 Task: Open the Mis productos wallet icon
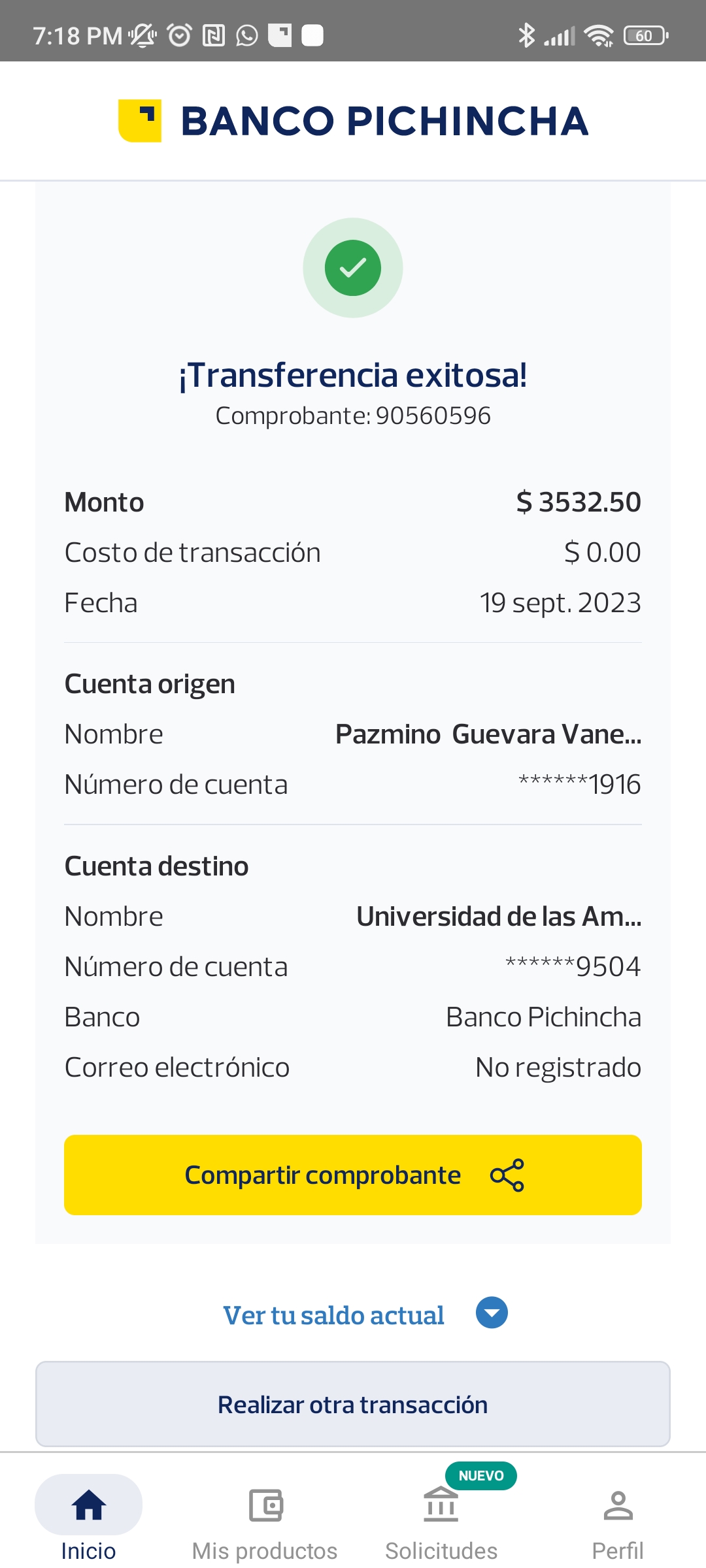point(265,1505)
